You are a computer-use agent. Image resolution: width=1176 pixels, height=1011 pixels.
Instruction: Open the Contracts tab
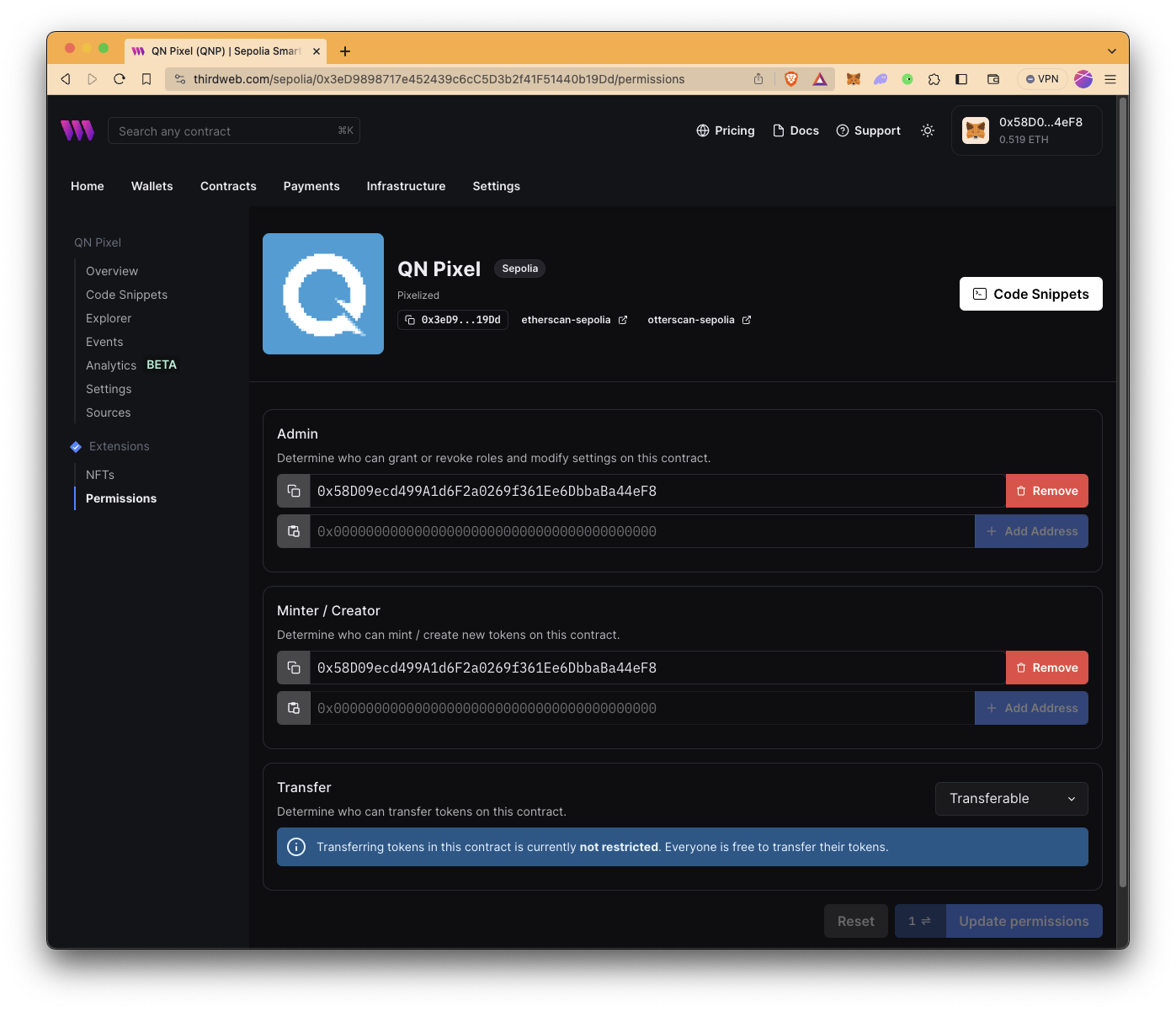click(x=228, y=186)
